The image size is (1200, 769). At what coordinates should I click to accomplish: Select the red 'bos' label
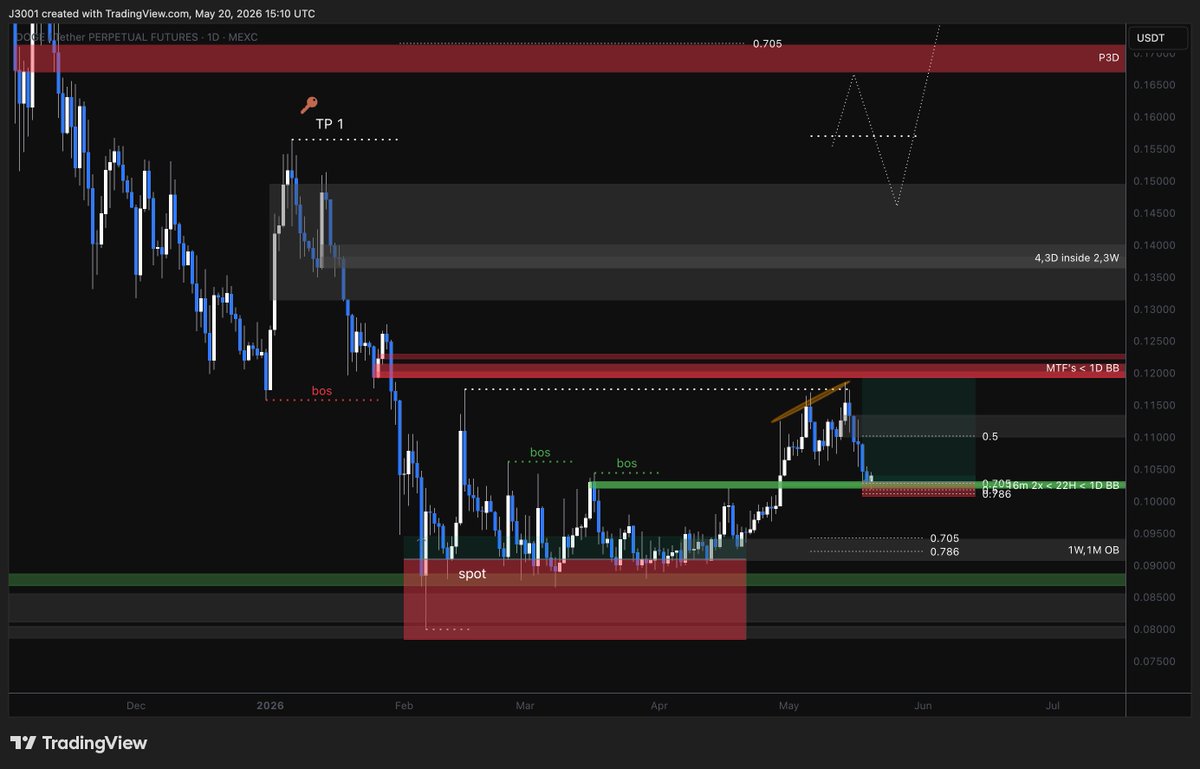pyautogui.click(x=321, y=390)
